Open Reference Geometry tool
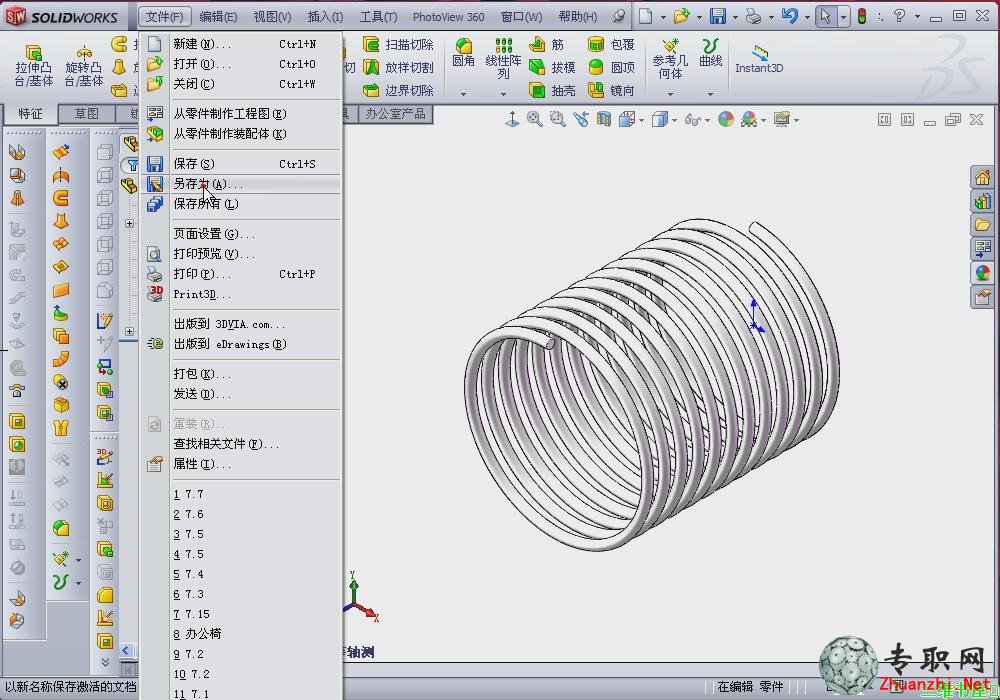Image resolution: width=1000 pixels, height=700 pixels. click(670, 59)
